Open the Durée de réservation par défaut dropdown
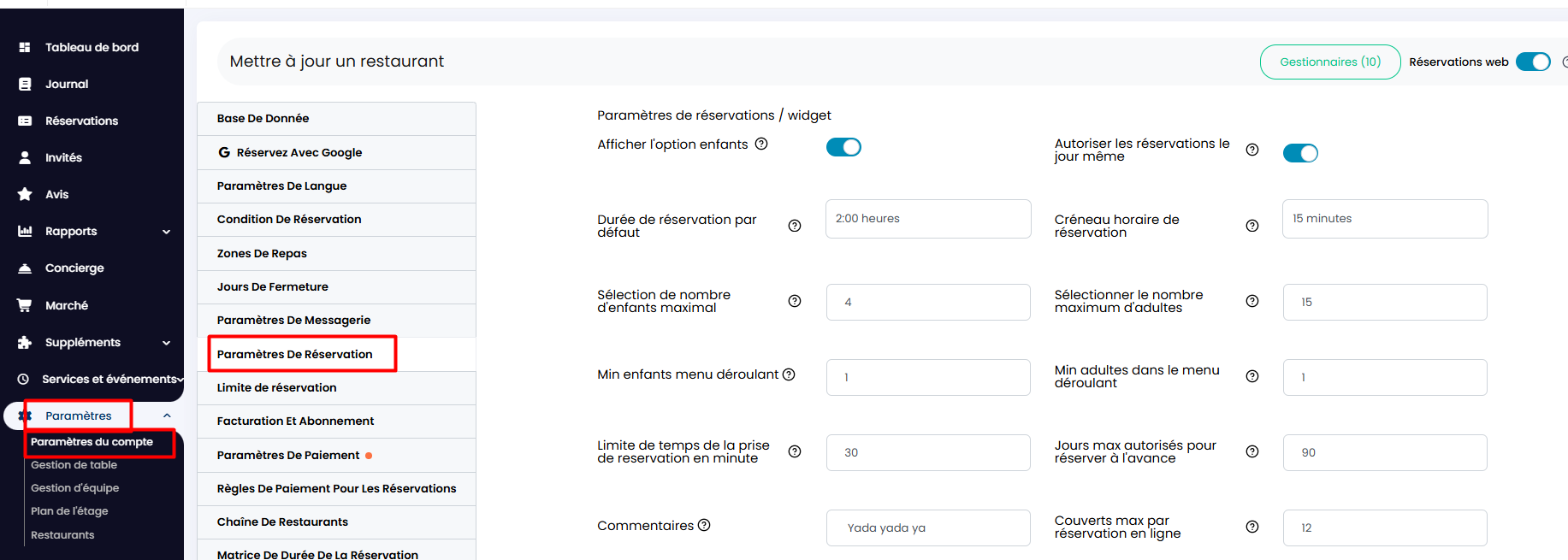 pos(928,219)
